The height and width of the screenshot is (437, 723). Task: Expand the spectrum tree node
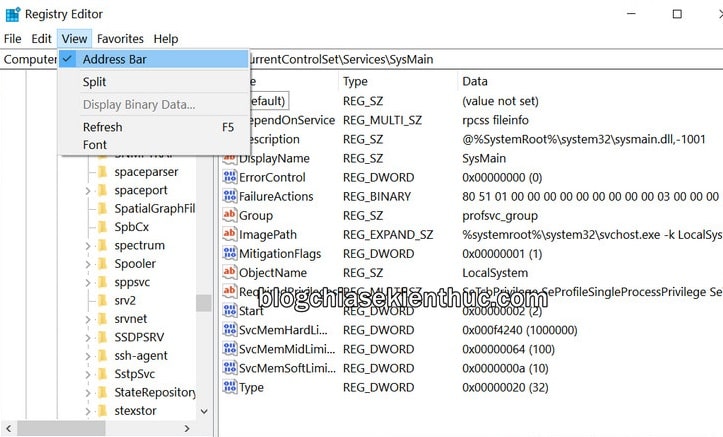coord(88,246)
